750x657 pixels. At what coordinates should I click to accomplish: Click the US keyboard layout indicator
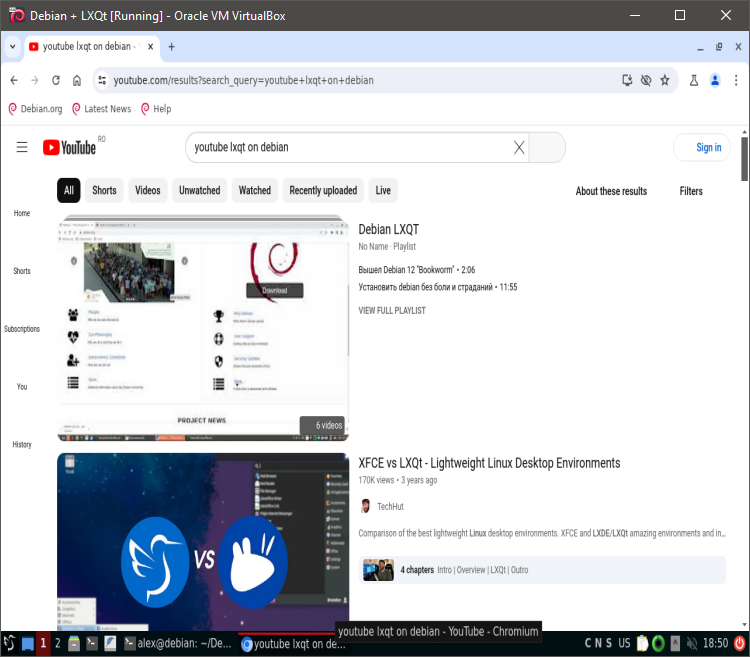pos(624,644)
